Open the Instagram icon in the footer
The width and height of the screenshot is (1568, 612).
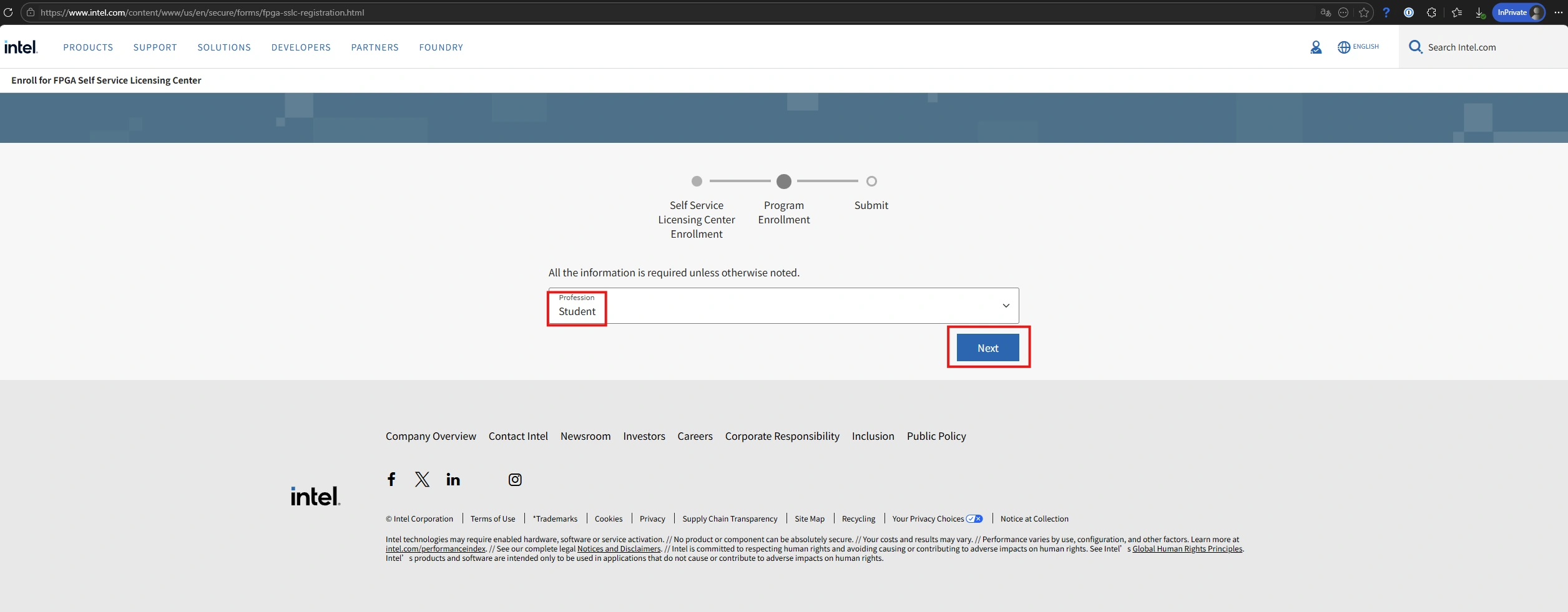pyautogui.click(x=515, y=480)
